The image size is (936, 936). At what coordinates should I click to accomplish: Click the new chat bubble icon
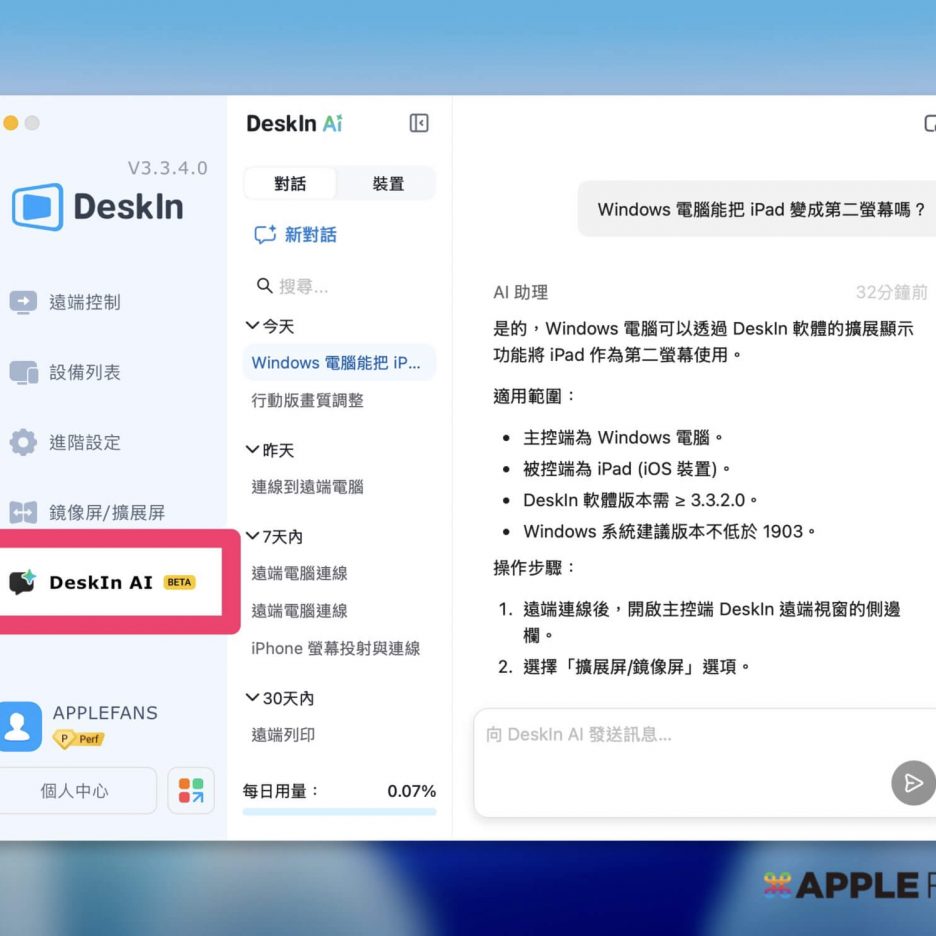265,235
